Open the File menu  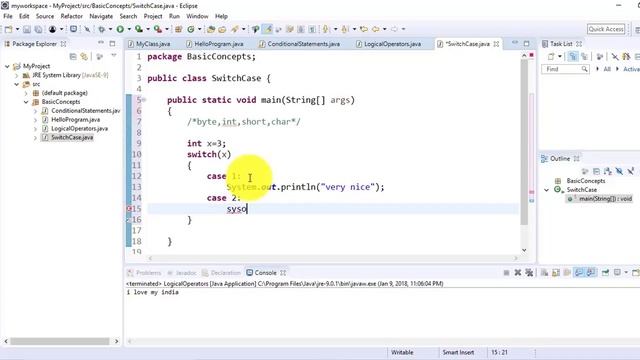point(8,16)
